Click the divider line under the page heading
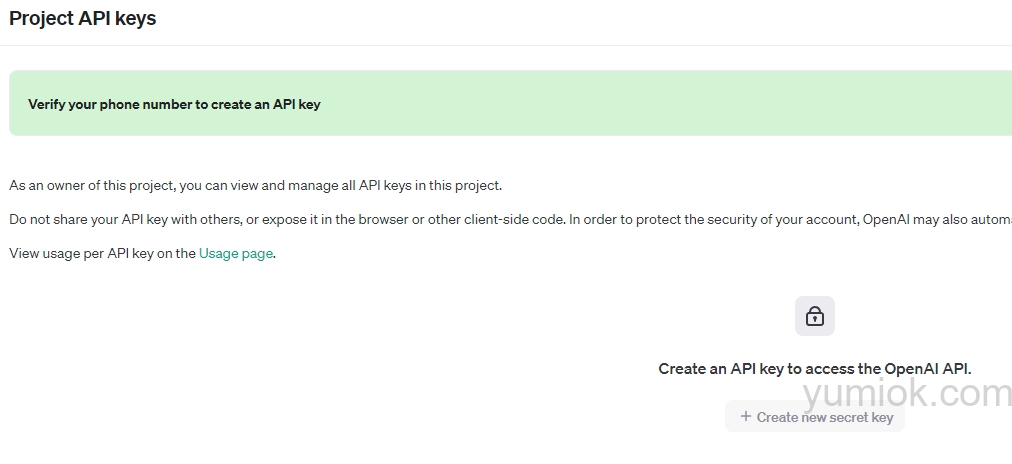Screen dimensions: 1012x464 500,45
